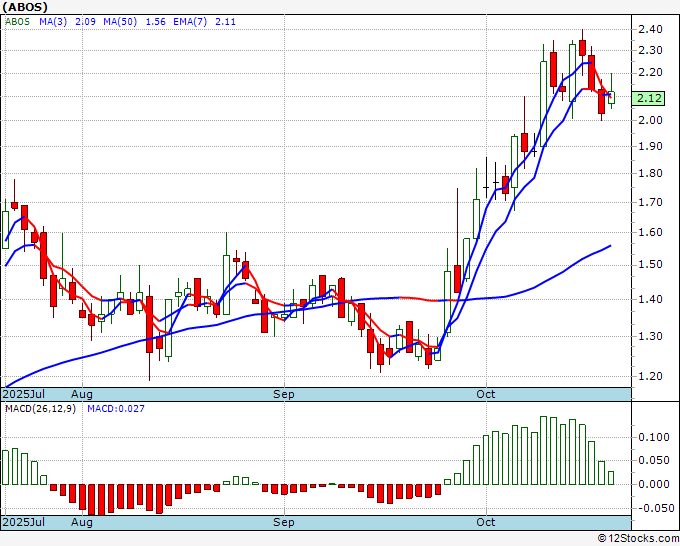Click the 1.20 price axis label
The height and width of the screenshot is (546, 680).
(x=650, y=376)
